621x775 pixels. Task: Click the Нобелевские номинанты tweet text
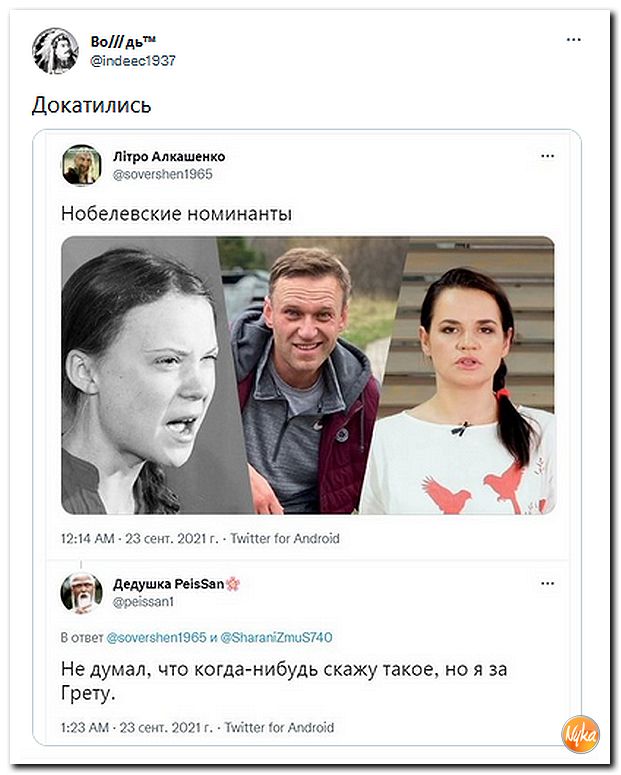click(x=177, y=214)
